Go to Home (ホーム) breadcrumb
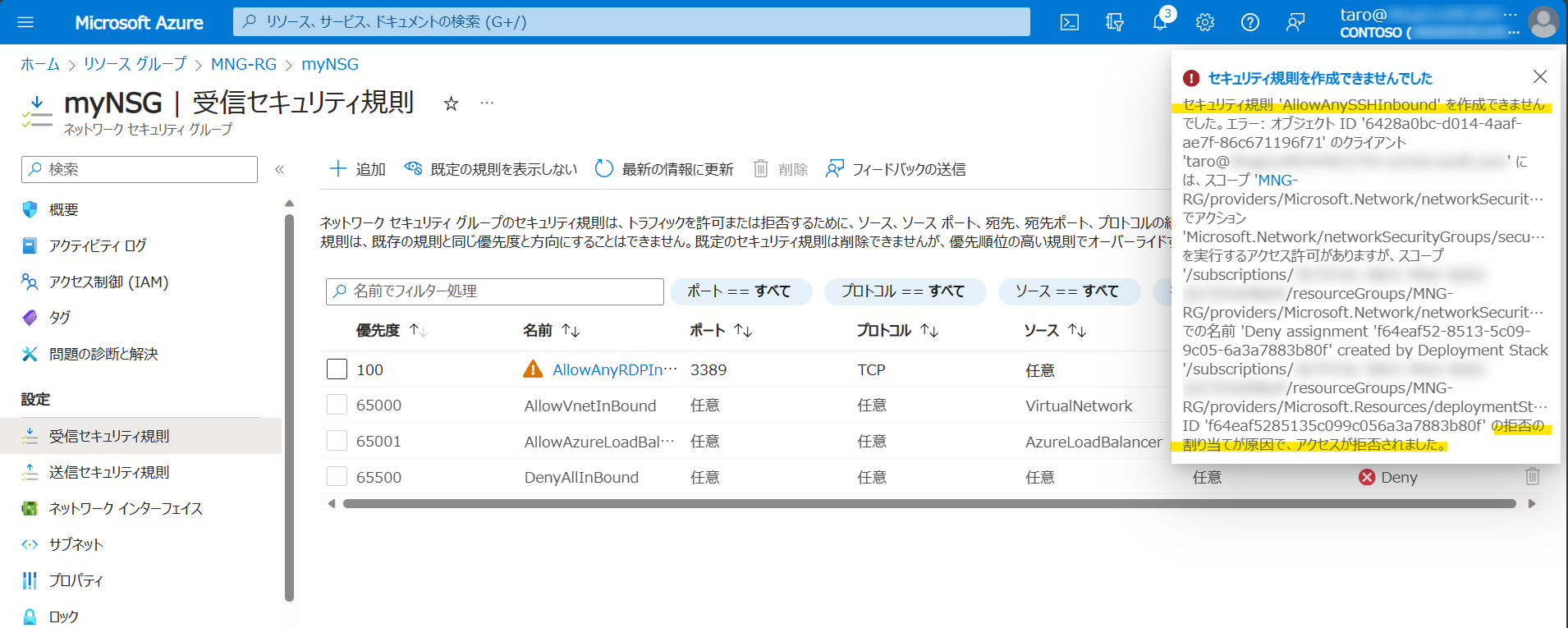 (40, 64)
